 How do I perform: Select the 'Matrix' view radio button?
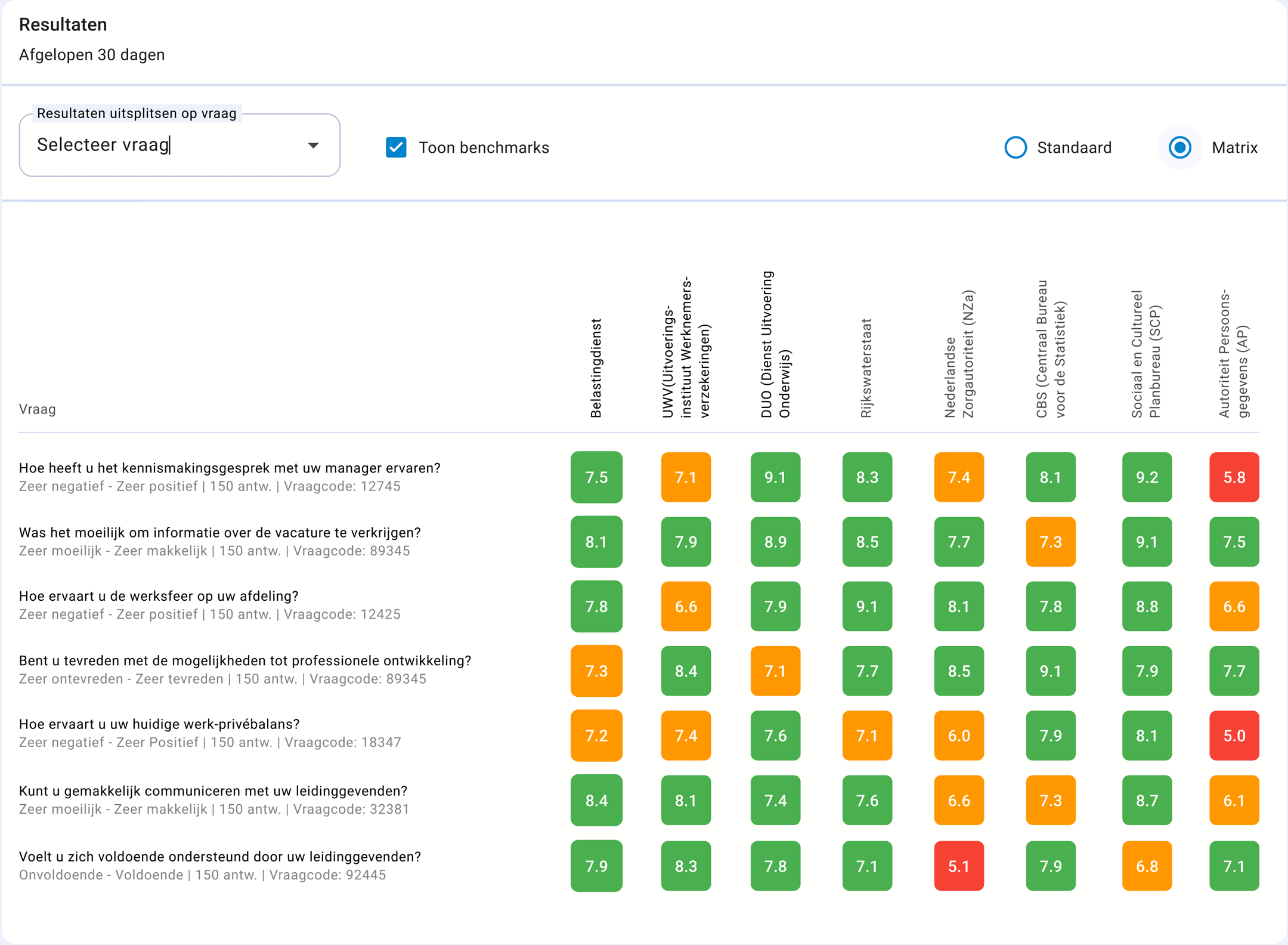(1179, 147)
